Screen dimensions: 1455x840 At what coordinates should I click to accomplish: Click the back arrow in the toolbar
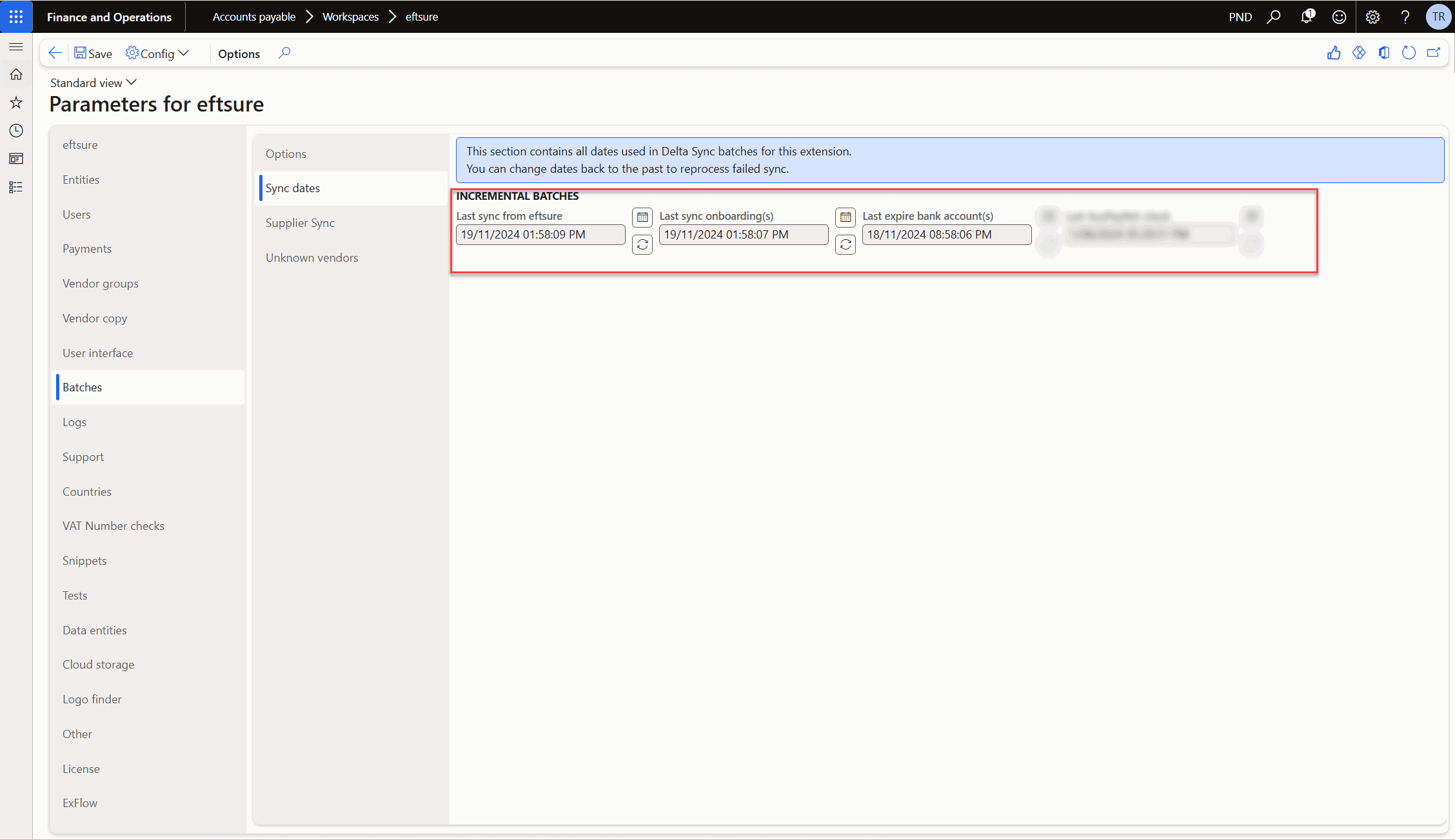pos(55,53)
